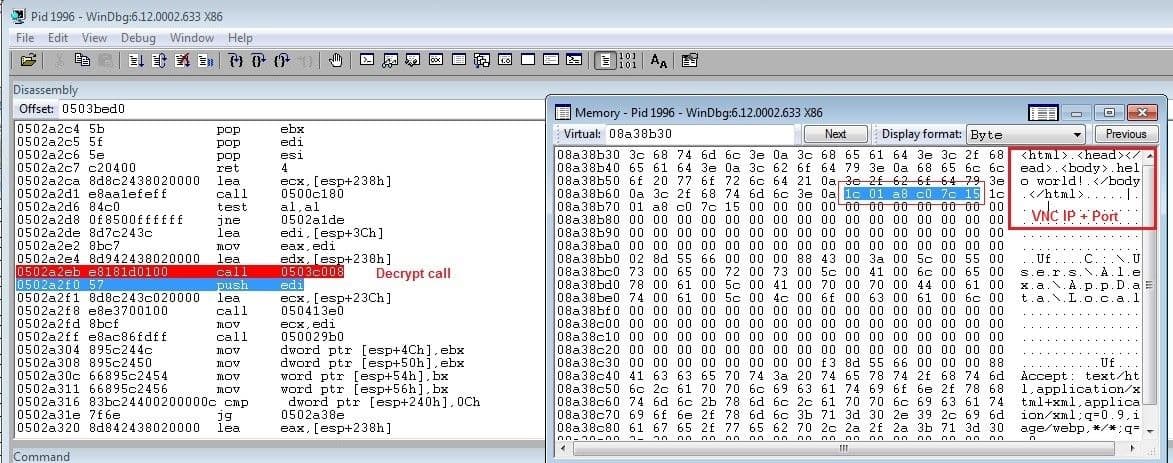Click the Font (AA) toolbar icon
Screen dimensions: 1173x463
click(659, 60)
